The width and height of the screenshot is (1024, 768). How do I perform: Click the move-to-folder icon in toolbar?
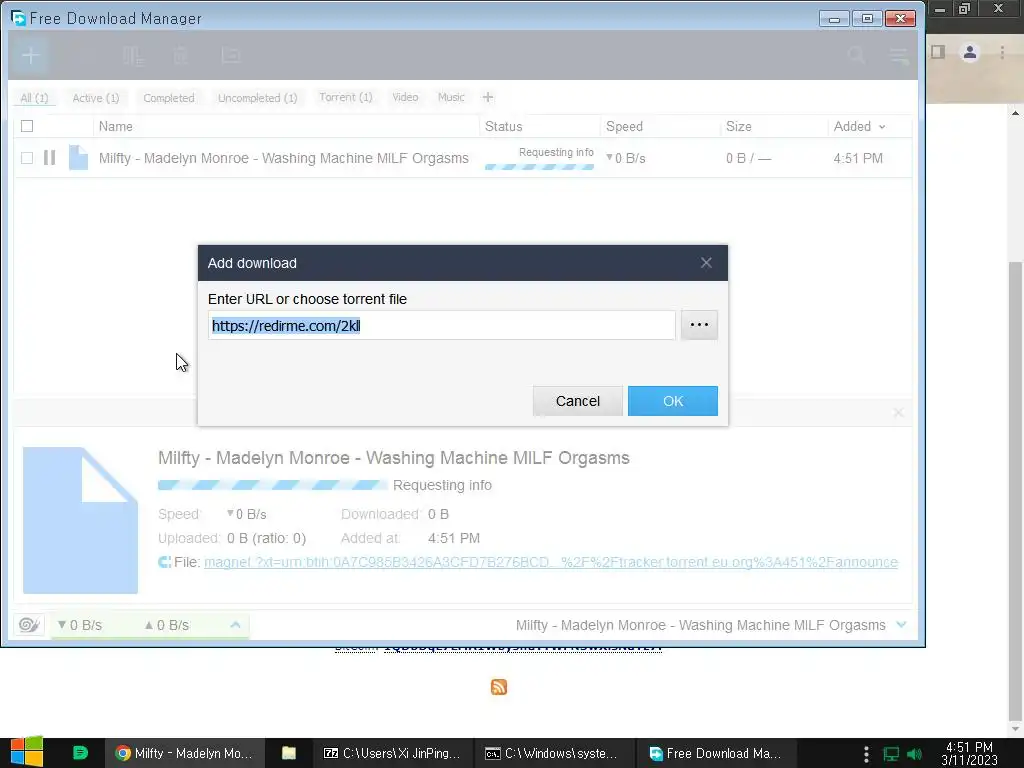(231, 56)
